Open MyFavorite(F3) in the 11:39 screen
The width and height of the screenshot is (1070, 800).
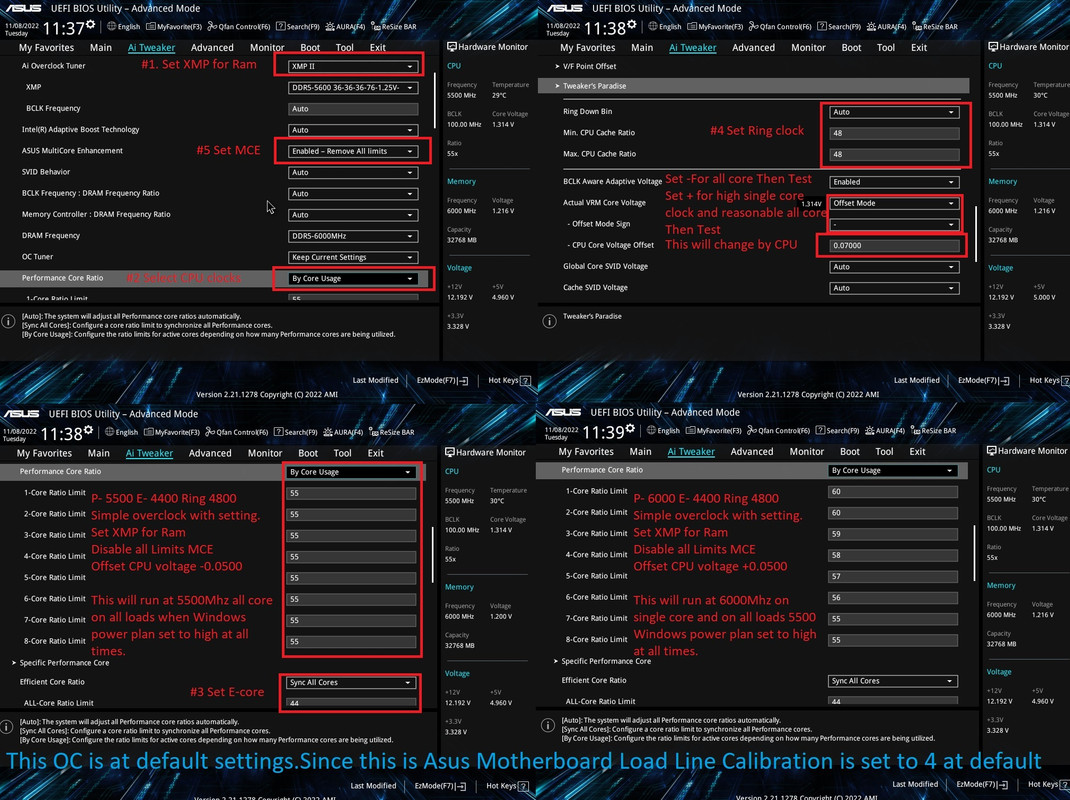pos(713,431)
